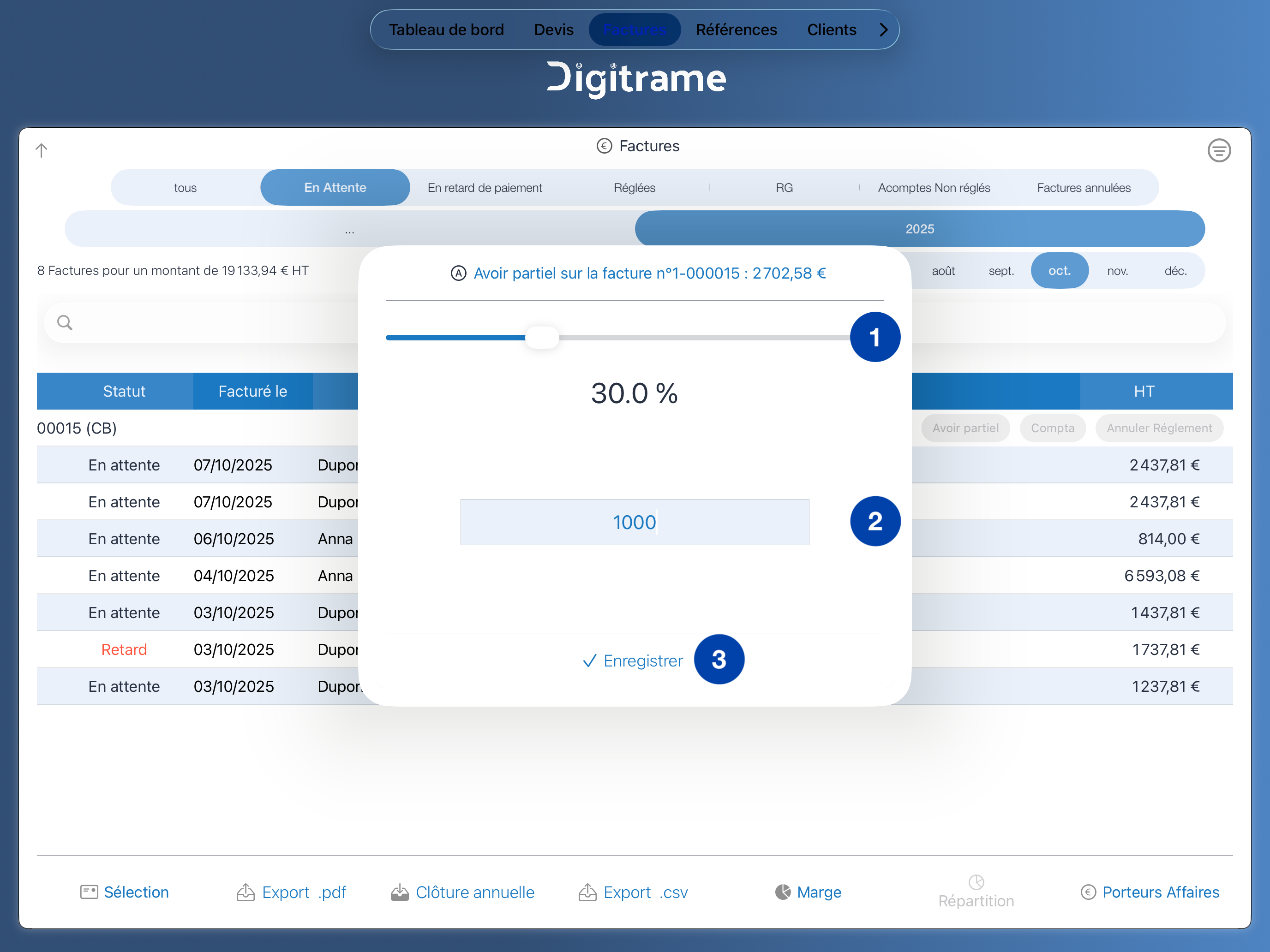Open the Clients tab
Screen dimensions: 1270x952
pyautogui.click(x=831, y=30)
